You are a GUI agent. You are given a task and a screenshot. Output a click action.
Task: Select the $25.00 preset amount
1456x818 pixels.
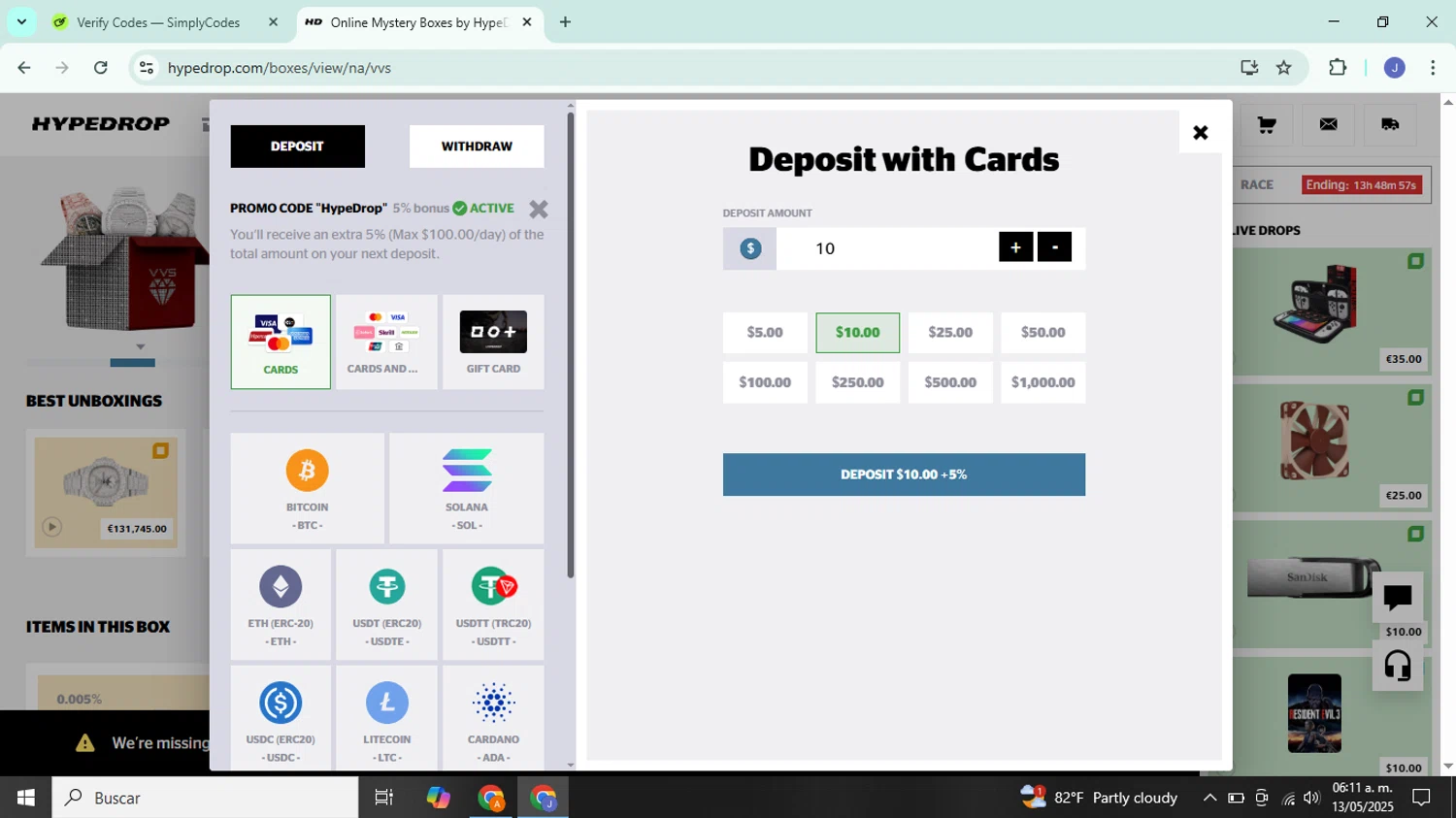coord(950,333)
